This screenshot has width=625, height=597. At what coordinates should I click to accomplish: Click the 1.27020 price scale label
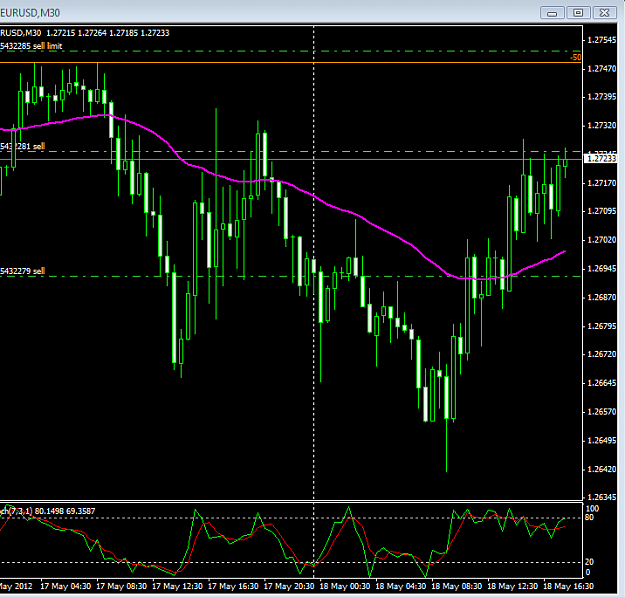[601, 240]
